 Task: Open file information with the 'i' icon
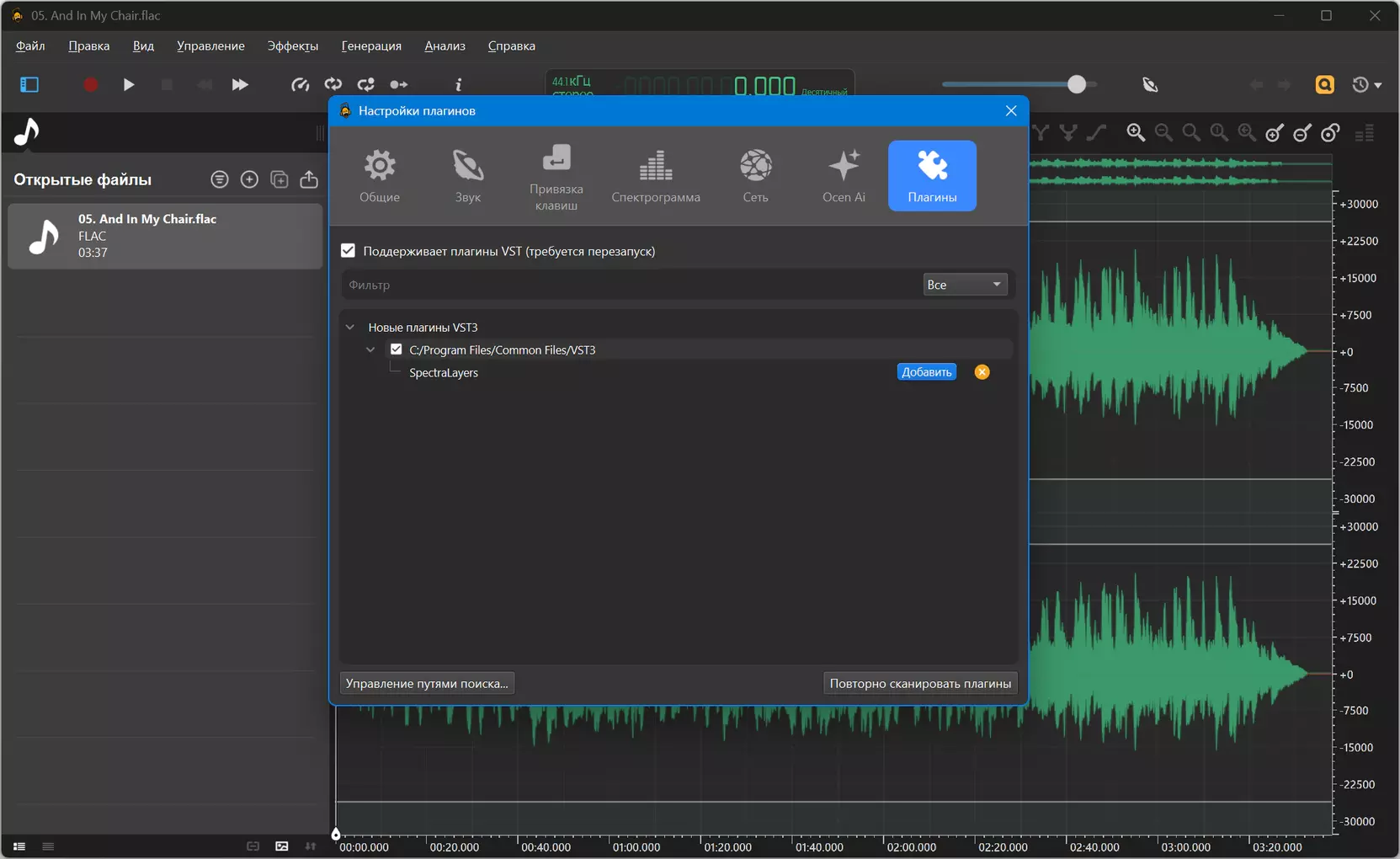click(x=459, y=84)
